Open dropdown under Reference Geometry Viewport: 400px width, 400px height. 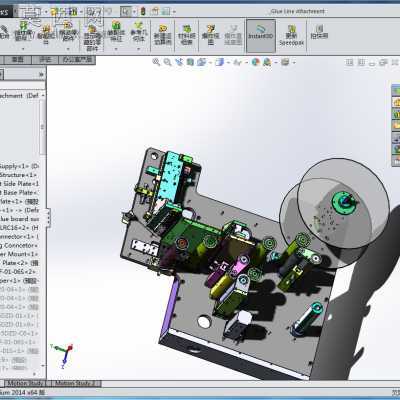point(138,49)
